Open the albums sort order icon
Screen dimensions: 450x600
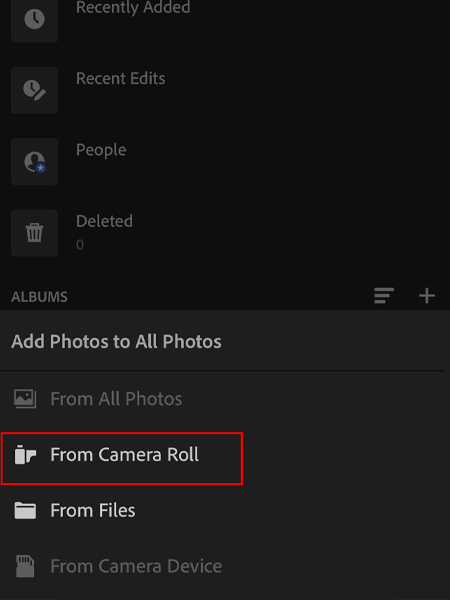[x=384, y=296]
